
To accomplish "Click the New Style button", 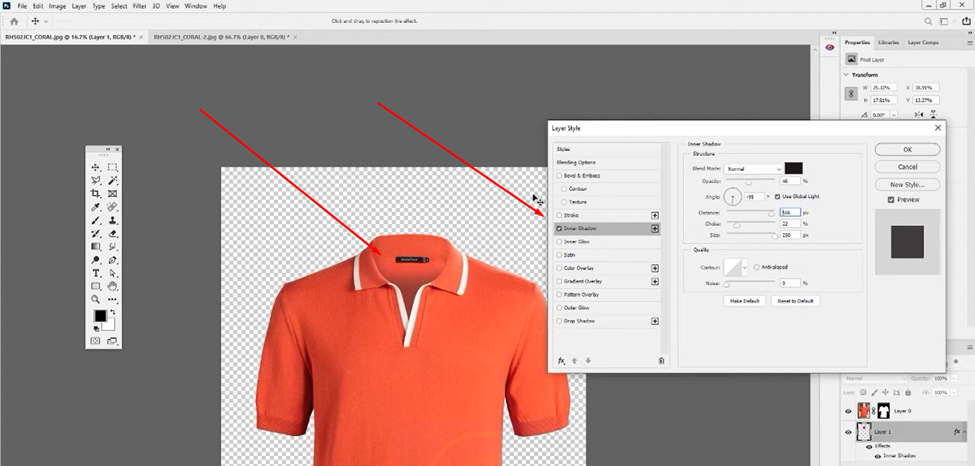I will pyautogui.click(x=907, y=184).
